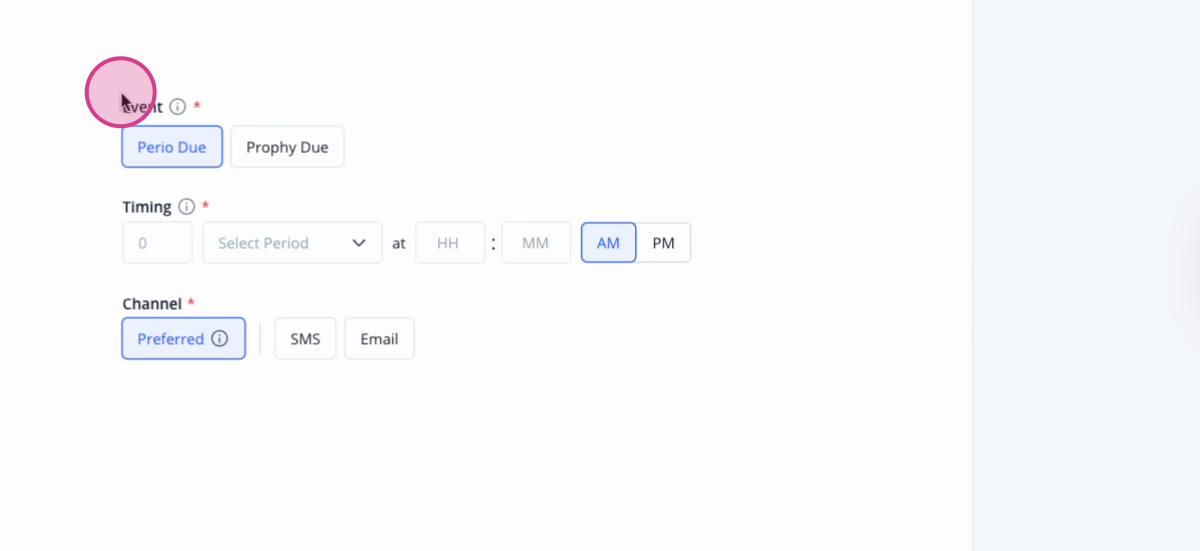Open the Select Period dropdown

pyautogui.click(x=292, y=243)
